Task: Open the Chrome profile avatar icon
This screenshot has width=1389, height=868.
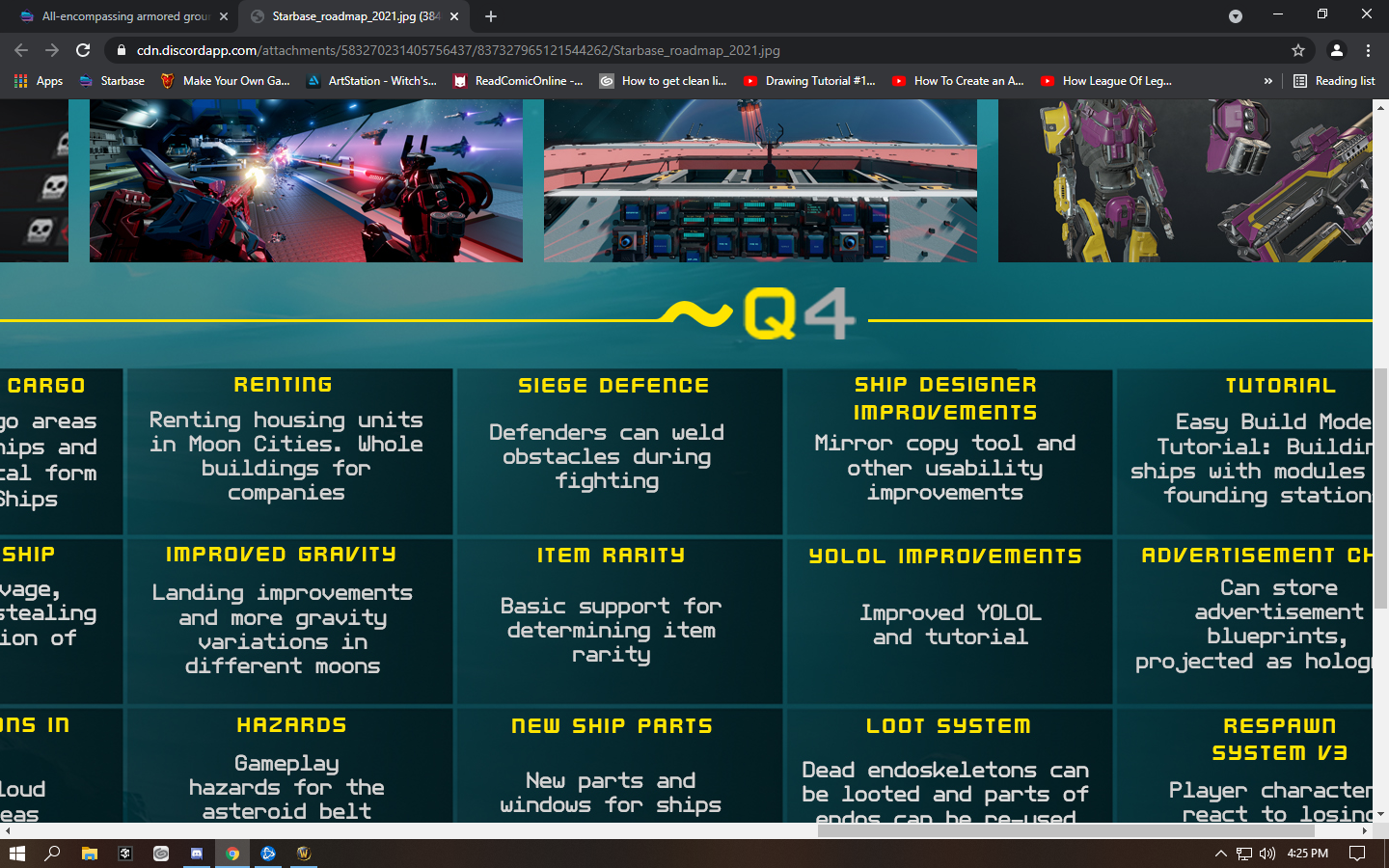Action: (1336, 50)
